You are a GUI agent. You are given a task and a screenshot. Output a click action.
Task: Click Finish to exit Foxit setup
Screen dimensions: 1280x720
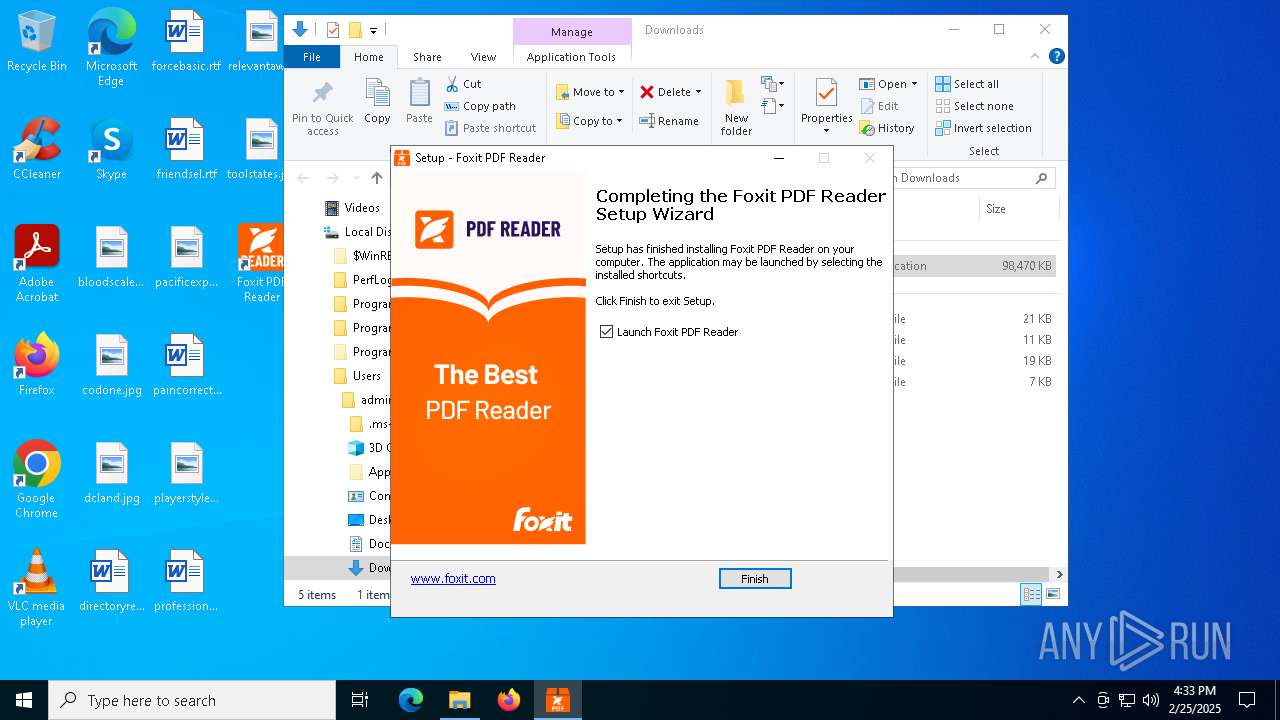[755, 579]
